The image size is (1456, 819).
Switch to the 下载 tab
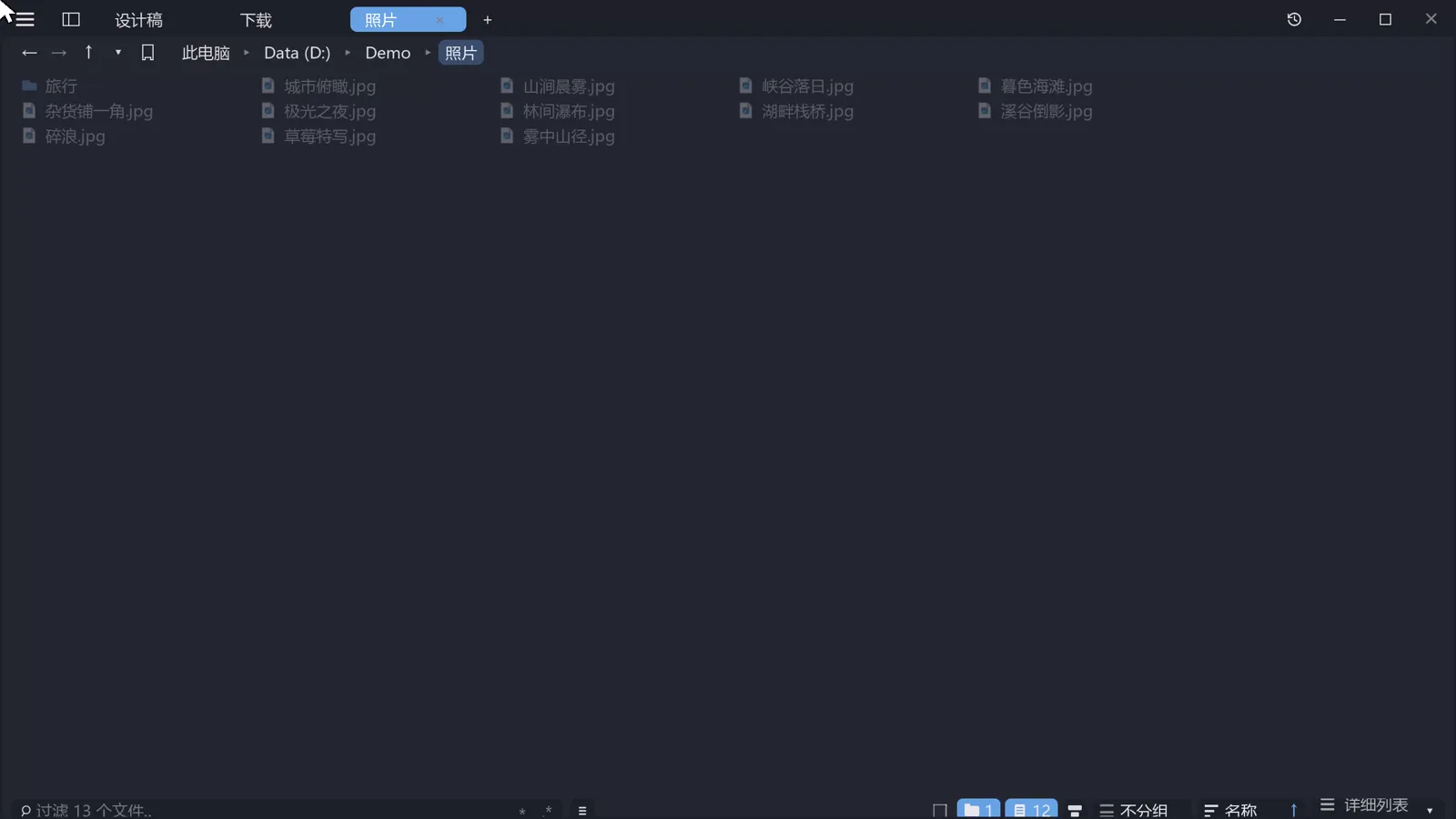coord(256,20)
